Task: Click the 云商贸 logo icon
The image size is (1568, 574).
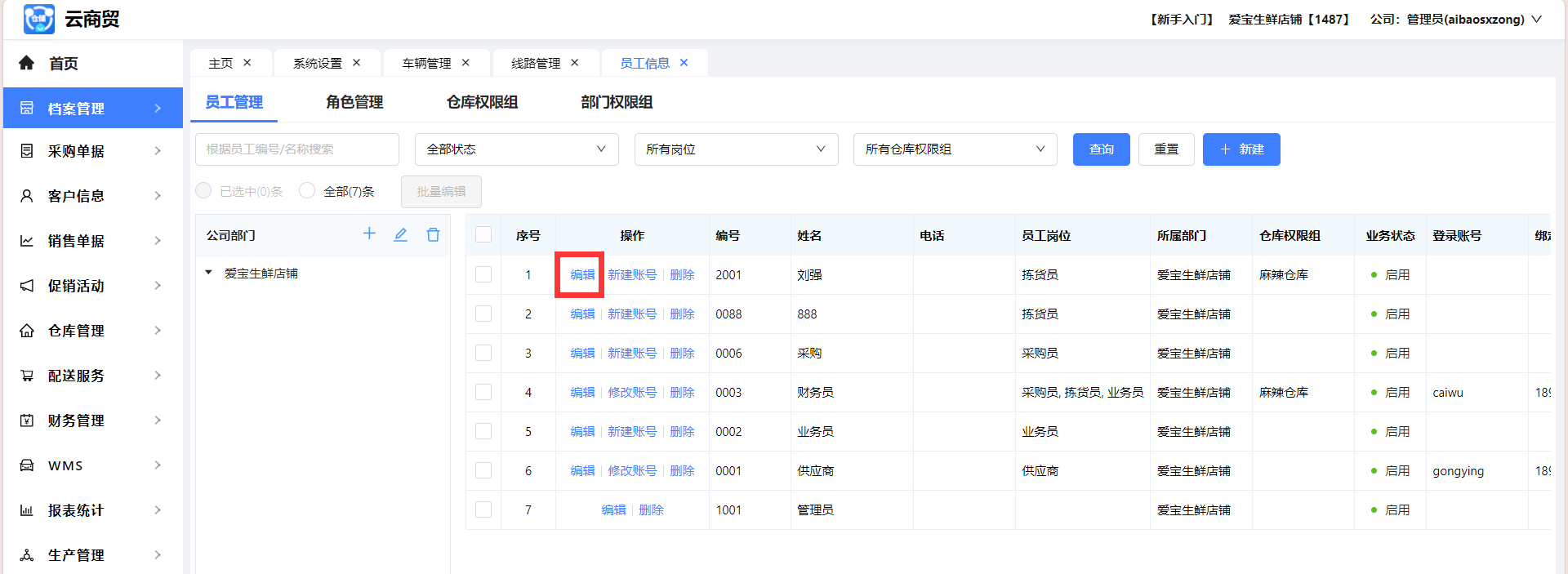Action: point(38,19)
